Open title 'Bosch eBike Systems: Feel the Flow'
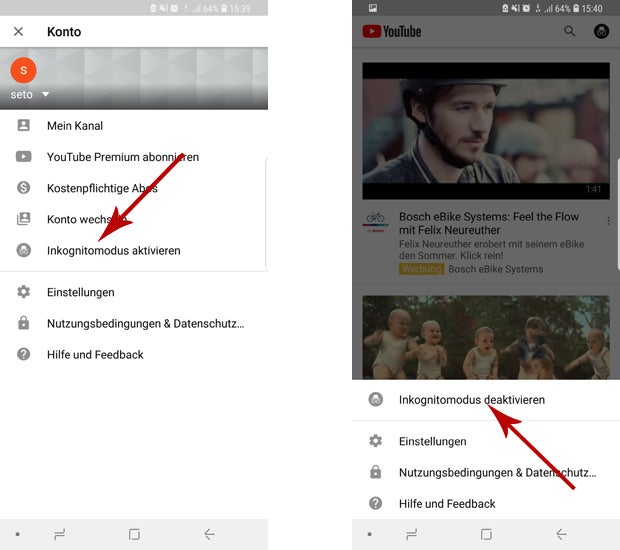The height and width of the screenshot is (550, 620). 489,223
